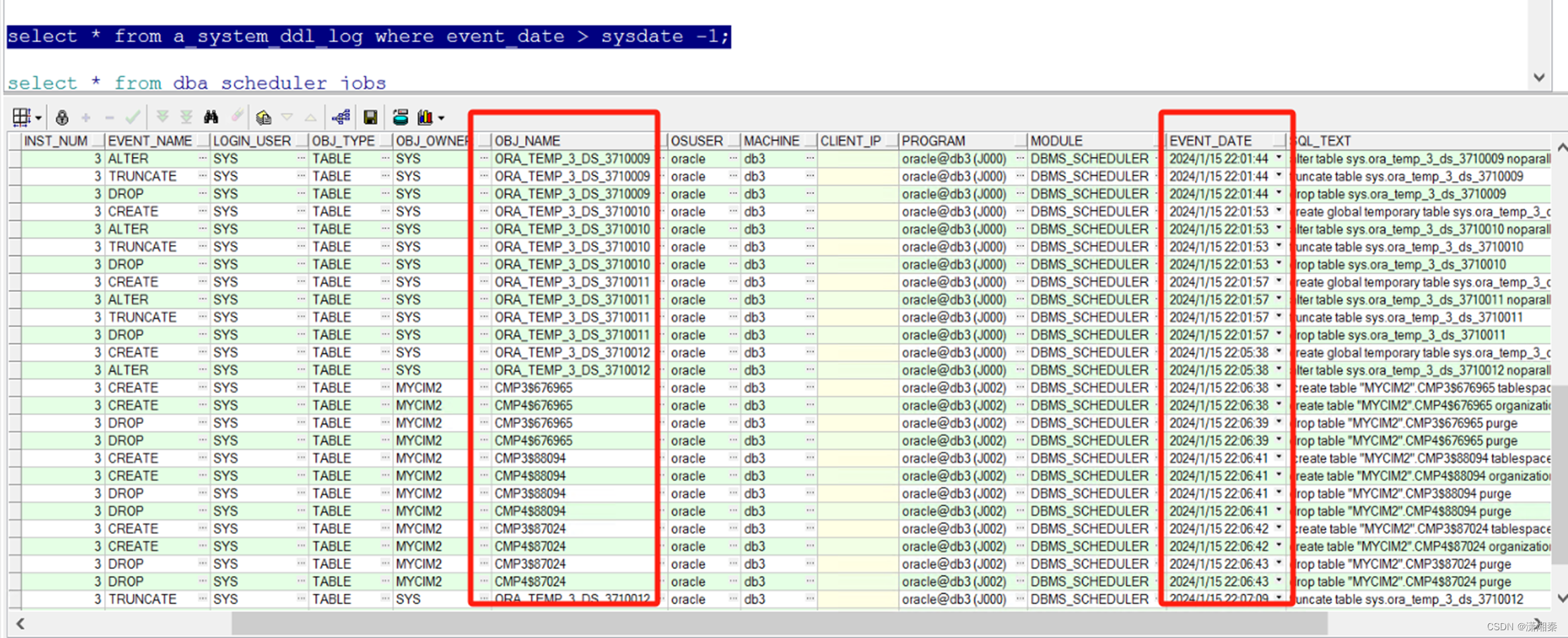Screen dimensions: 1568x638
Task: Click the dba_scheduler_jobs query line
Action: click(196, 83)
